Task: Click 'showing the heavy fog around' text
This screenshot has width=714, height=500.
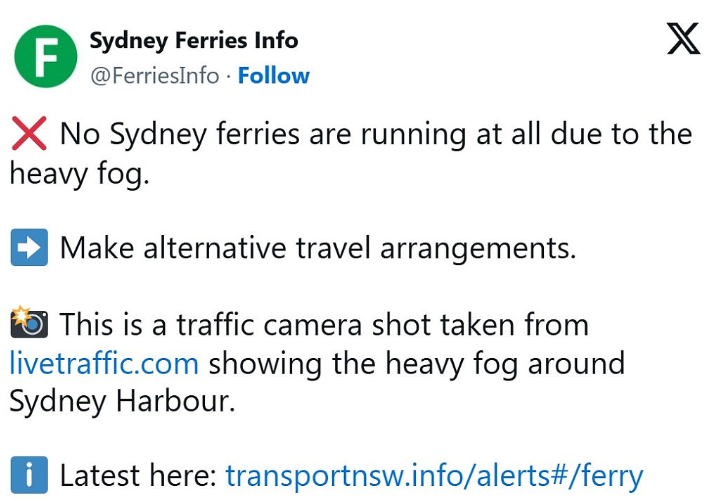Action: pyautogui.click(x=417, y=363)
